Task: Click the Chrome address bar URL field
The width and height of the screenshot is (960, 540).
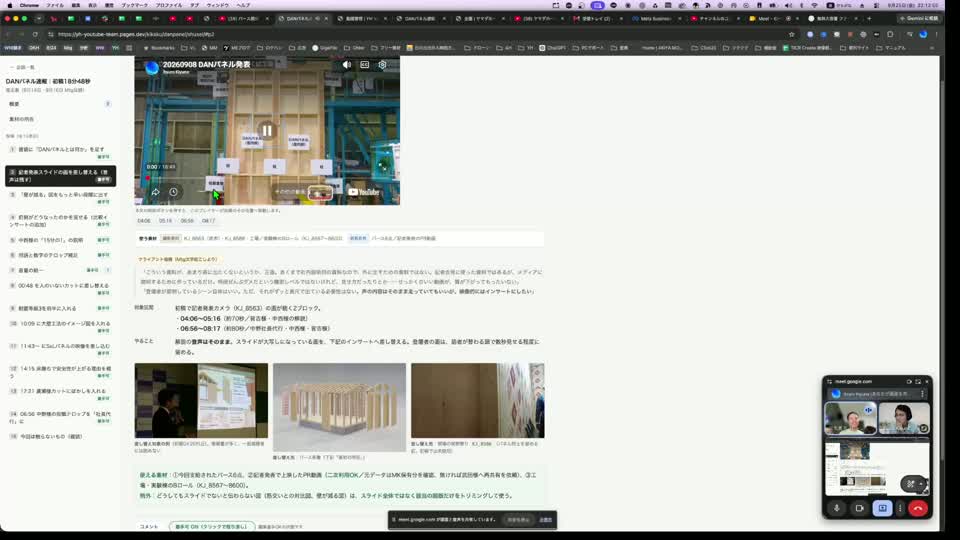Action: pos(416,34)
